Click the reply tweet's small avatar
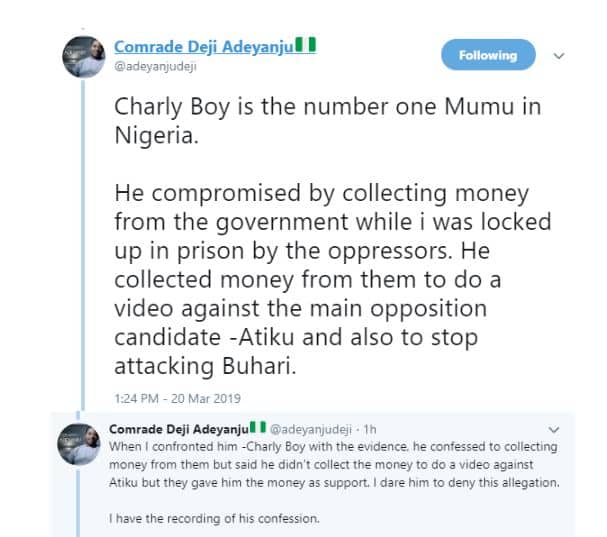The image size is (607, 537). click(x=81, y=441)
